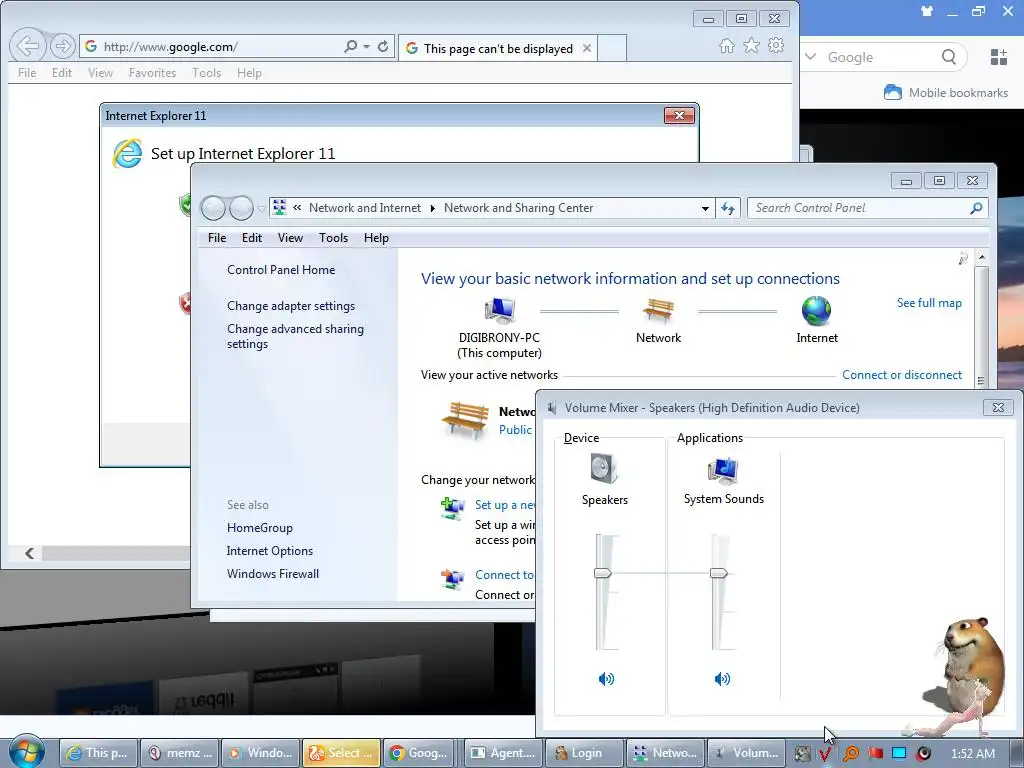Image resolution: width=1024 pixels, height=768 pixels.
Task: Mute System Sounds in Volume Mixer
Action: click(722, 679)
